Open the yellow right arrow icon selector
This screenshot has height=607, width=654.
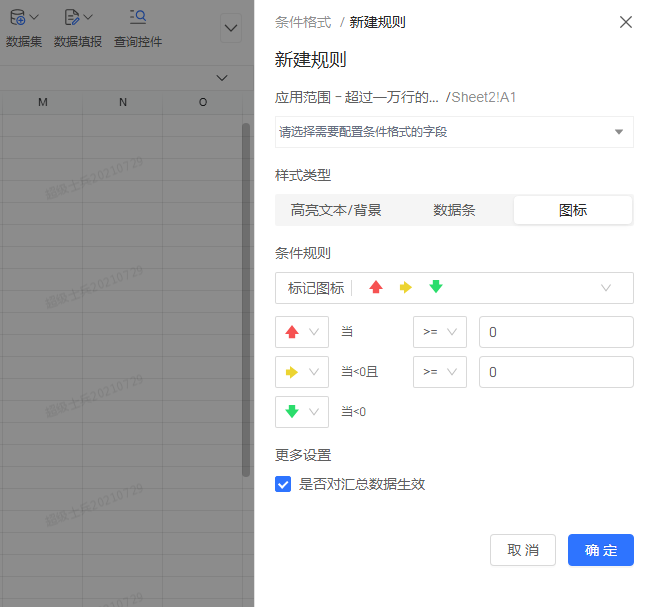pos(301,372)
